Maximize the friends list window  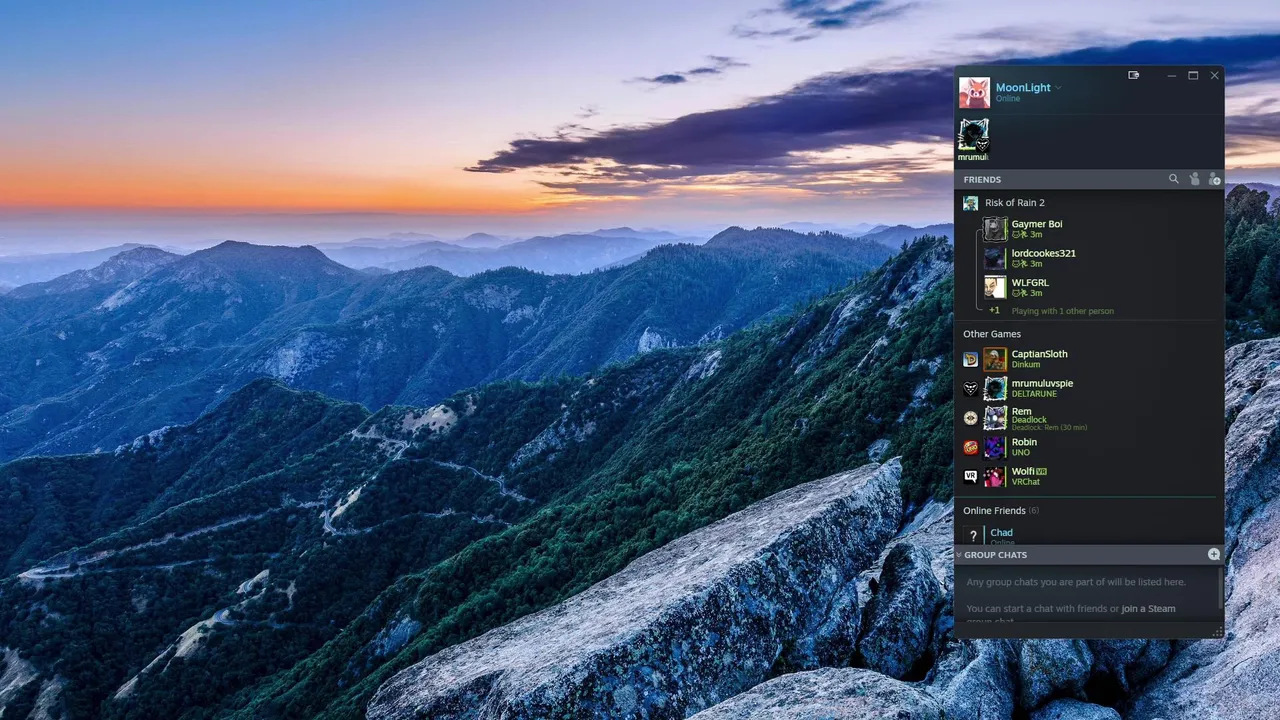[x=1193, y=76]
